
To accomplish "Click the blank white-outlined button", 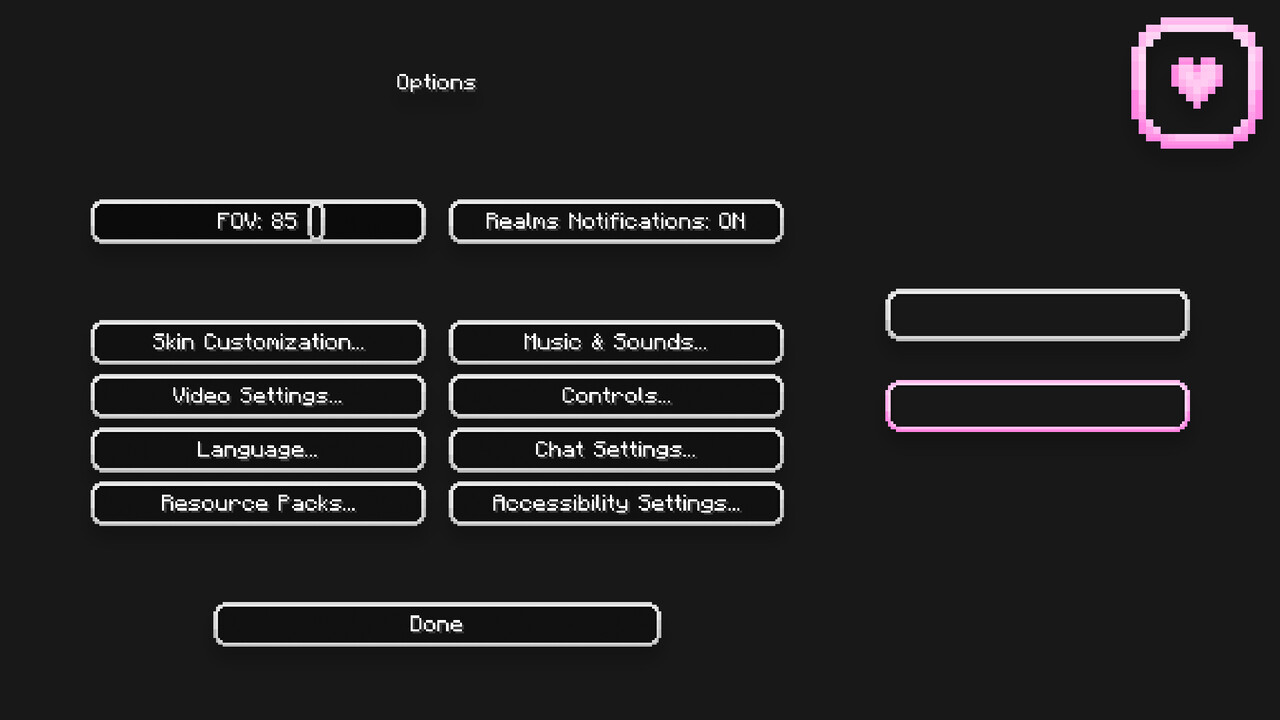I will coord(1037,315).
